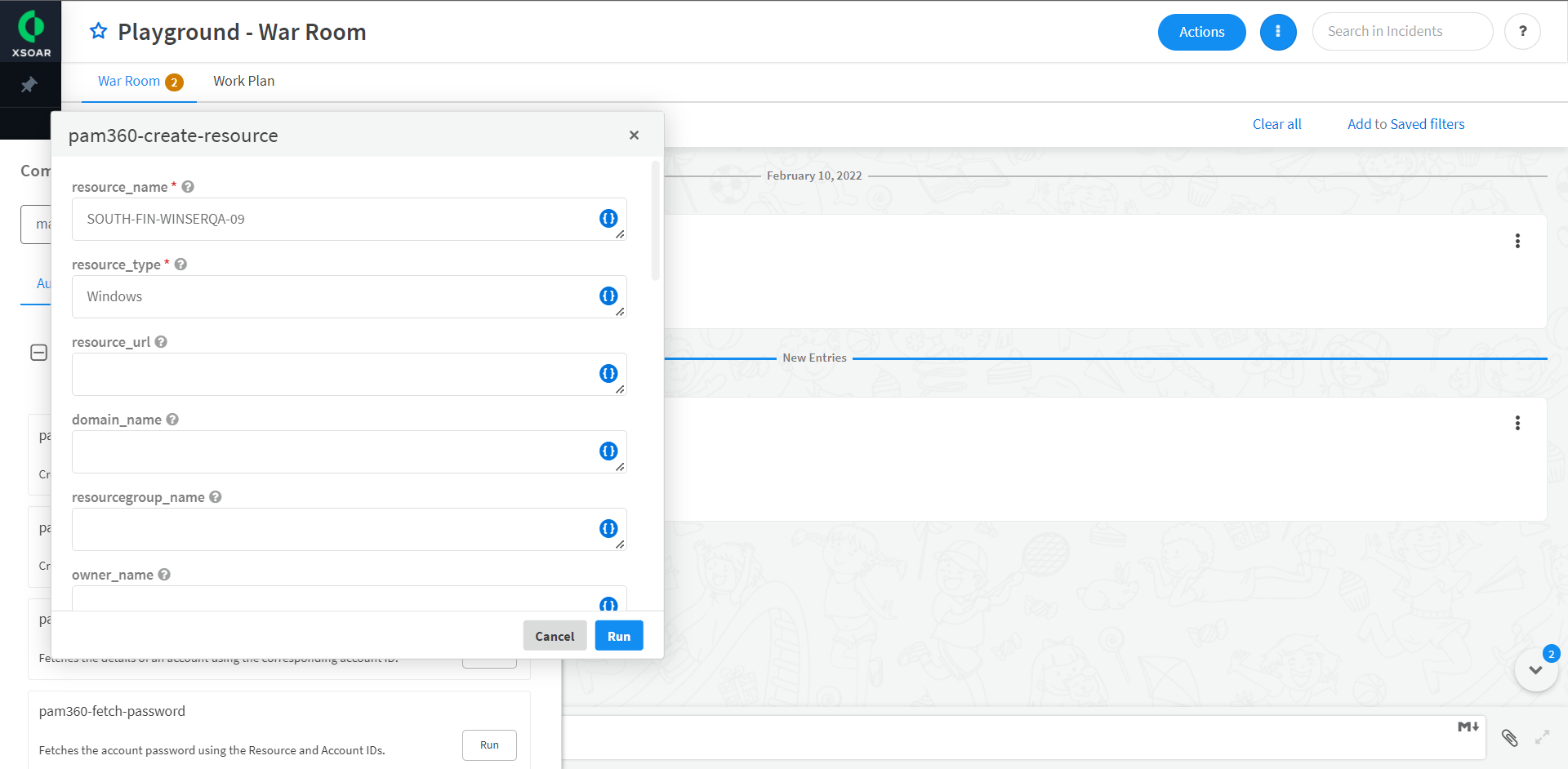Screen dimensions: 1568x769
Task: Click the paperclip attachment icon
Action: [1509, 738]
